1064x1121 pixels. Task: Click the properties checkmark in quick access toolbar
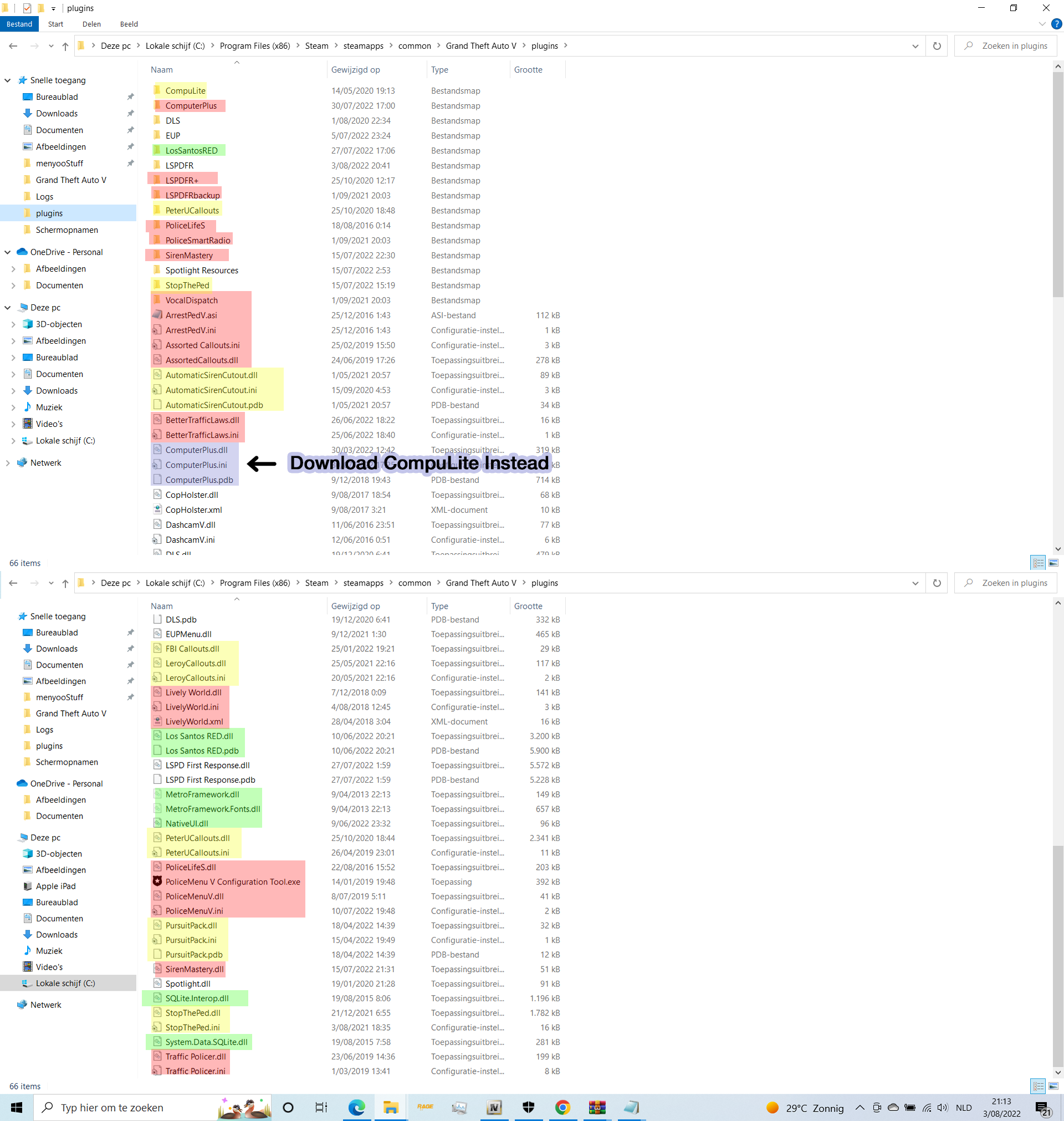(x=27, y=8)
